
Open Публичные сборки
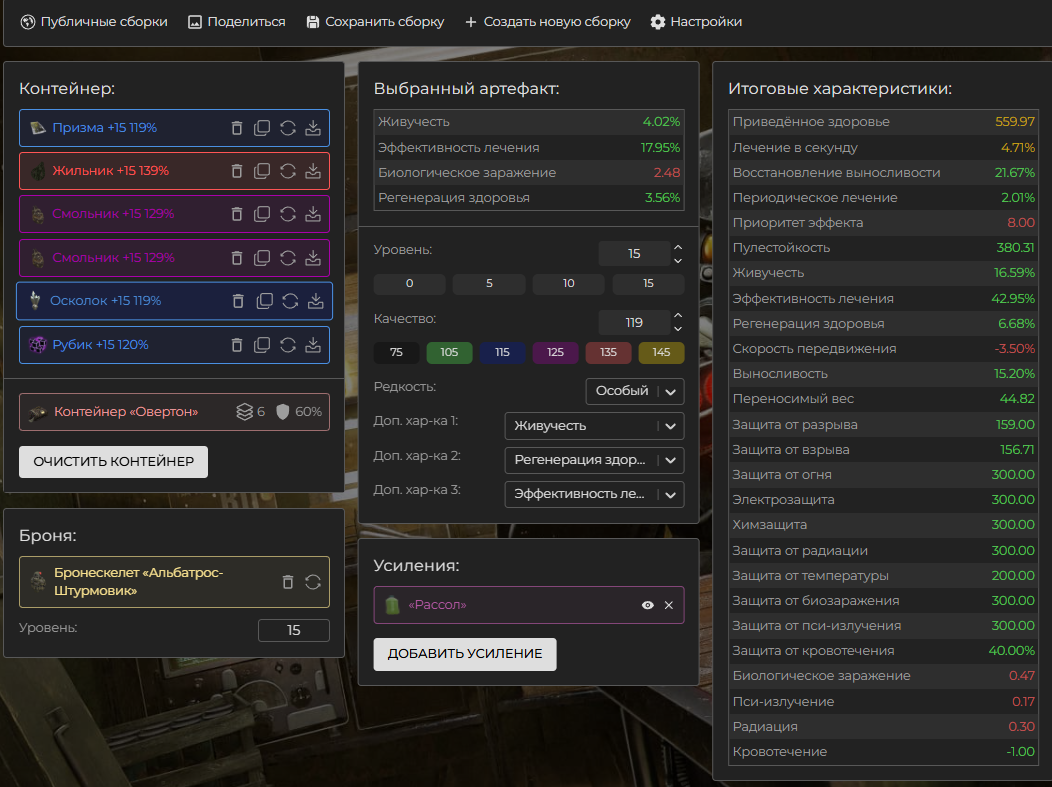pyautogui.click(x=94, y=22)
